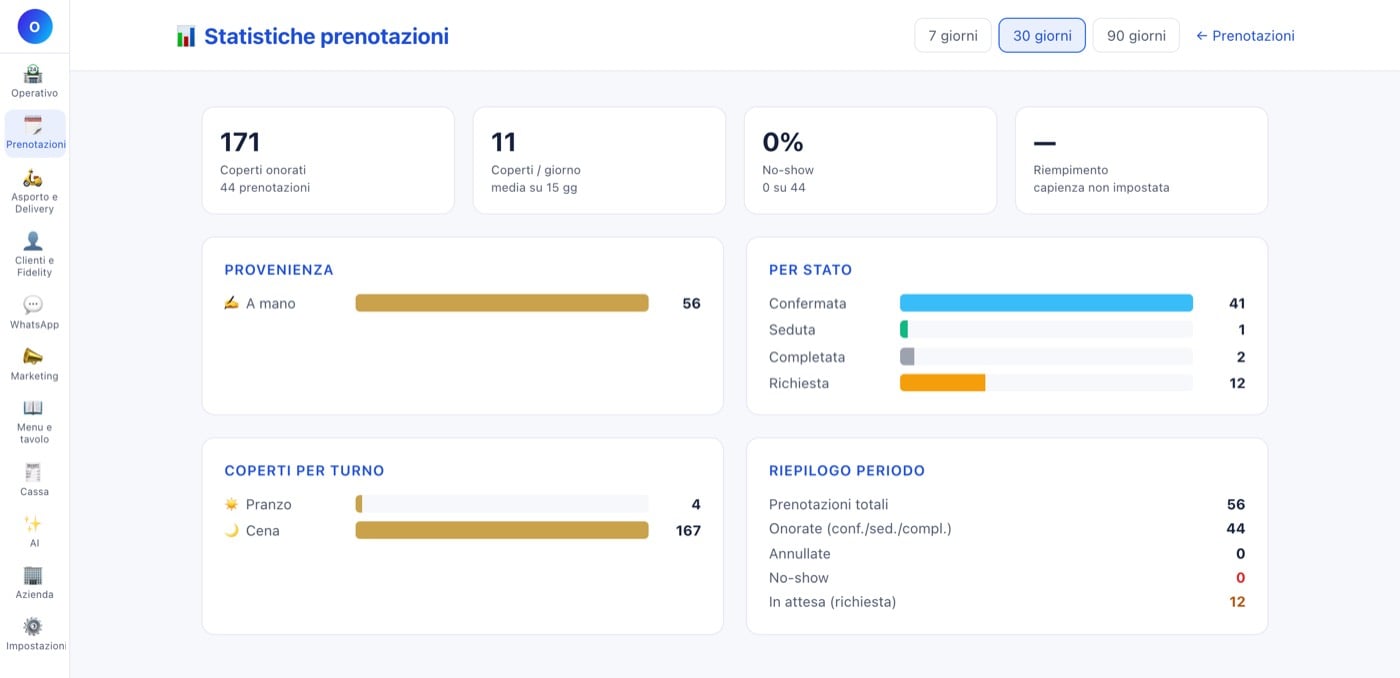Click the moon icon next to Cena
Image resolution: width=1400 pixels, height=678 pixels.
pos(232,530)
